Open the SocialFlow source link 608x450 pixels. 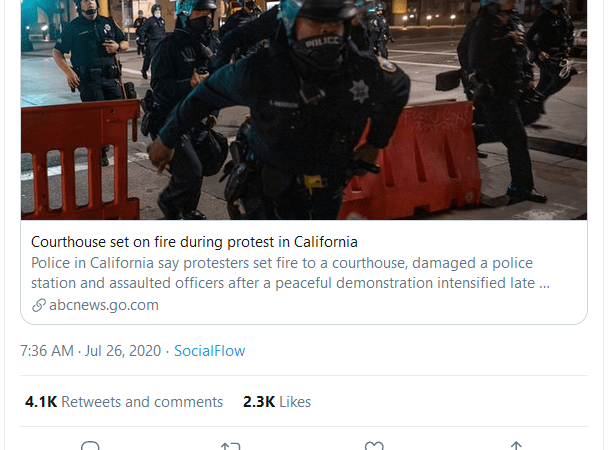pos(209,351)
